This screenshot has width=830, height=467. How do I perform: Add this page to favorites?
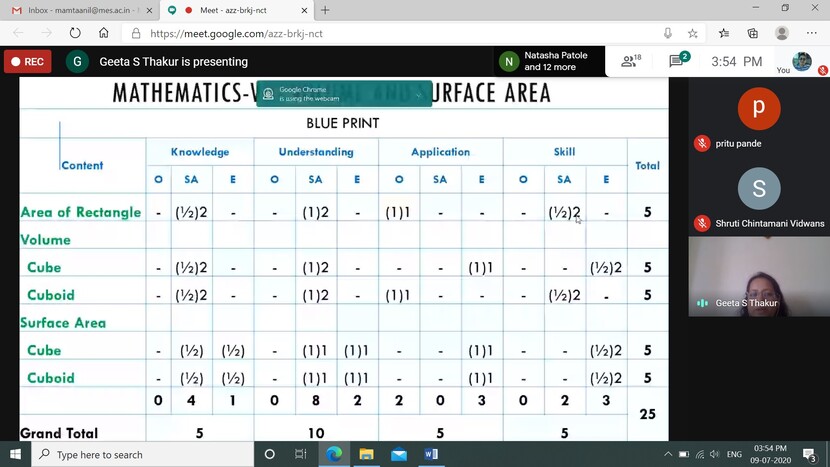(693, 33)
